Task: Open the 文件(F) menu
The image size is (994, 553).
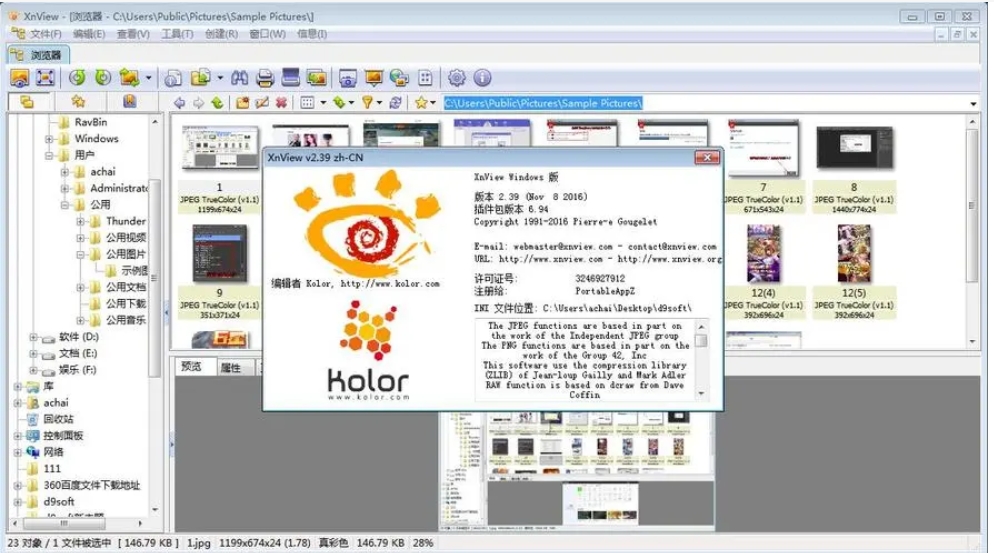Action: point(45,34)
